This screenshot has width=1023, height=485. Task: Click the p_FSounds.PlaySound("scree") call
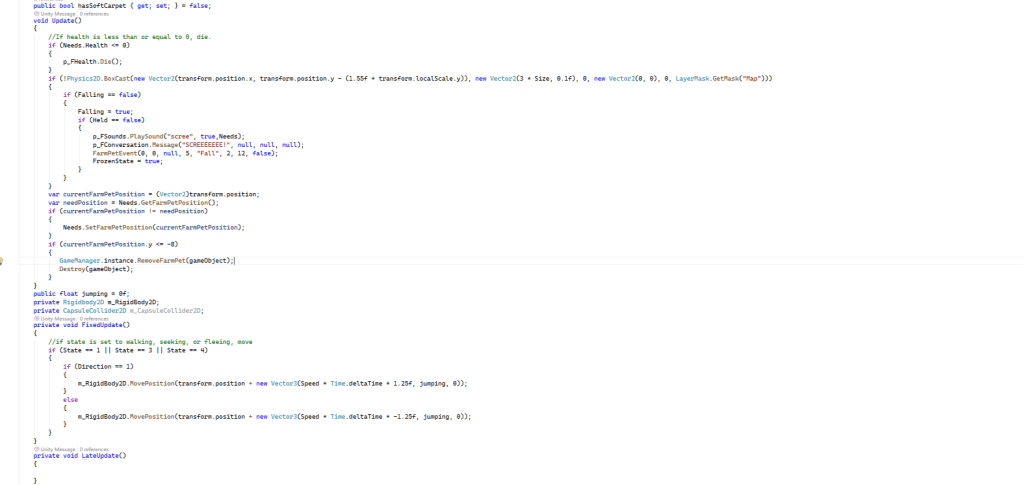click(169, 136)
